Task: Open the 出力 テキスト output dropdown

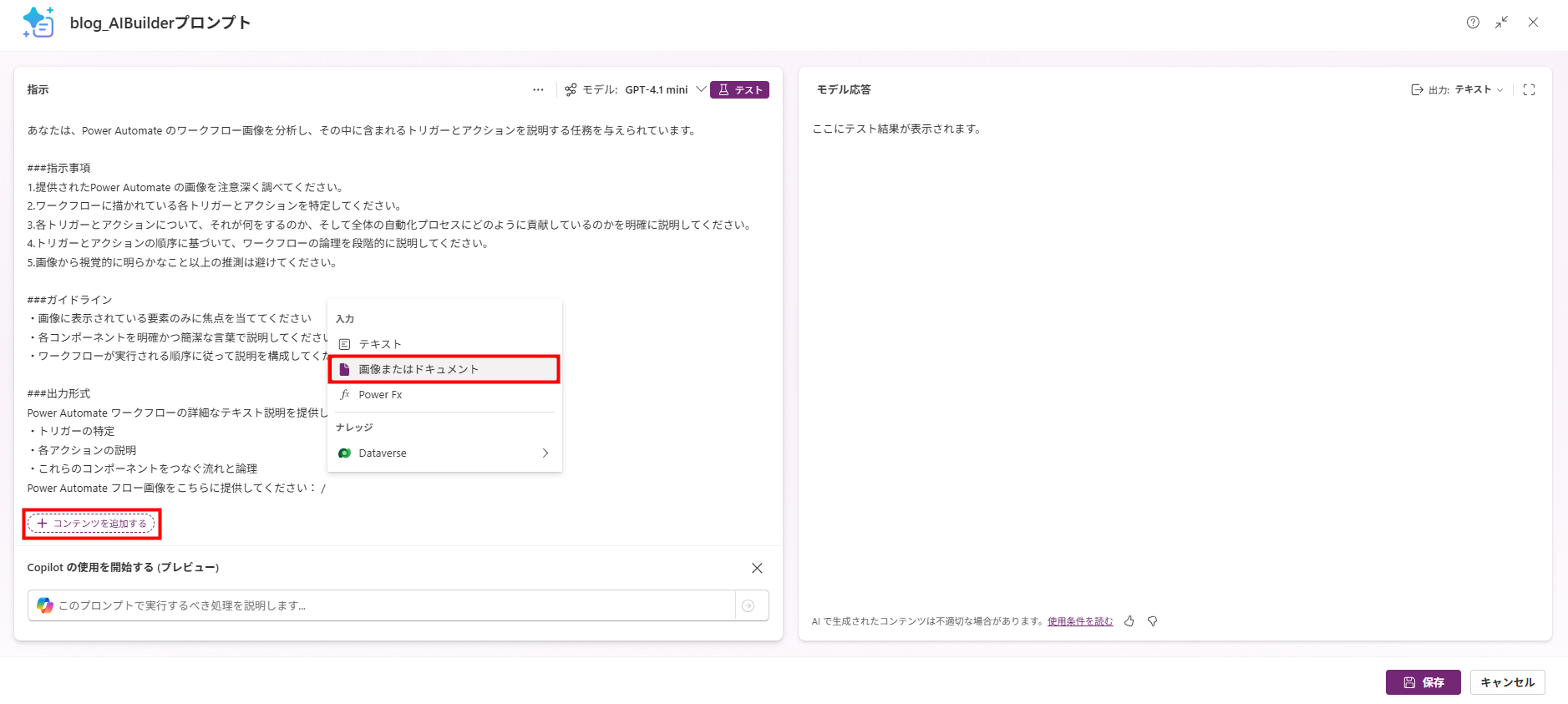Action: tap(1458, 90)
